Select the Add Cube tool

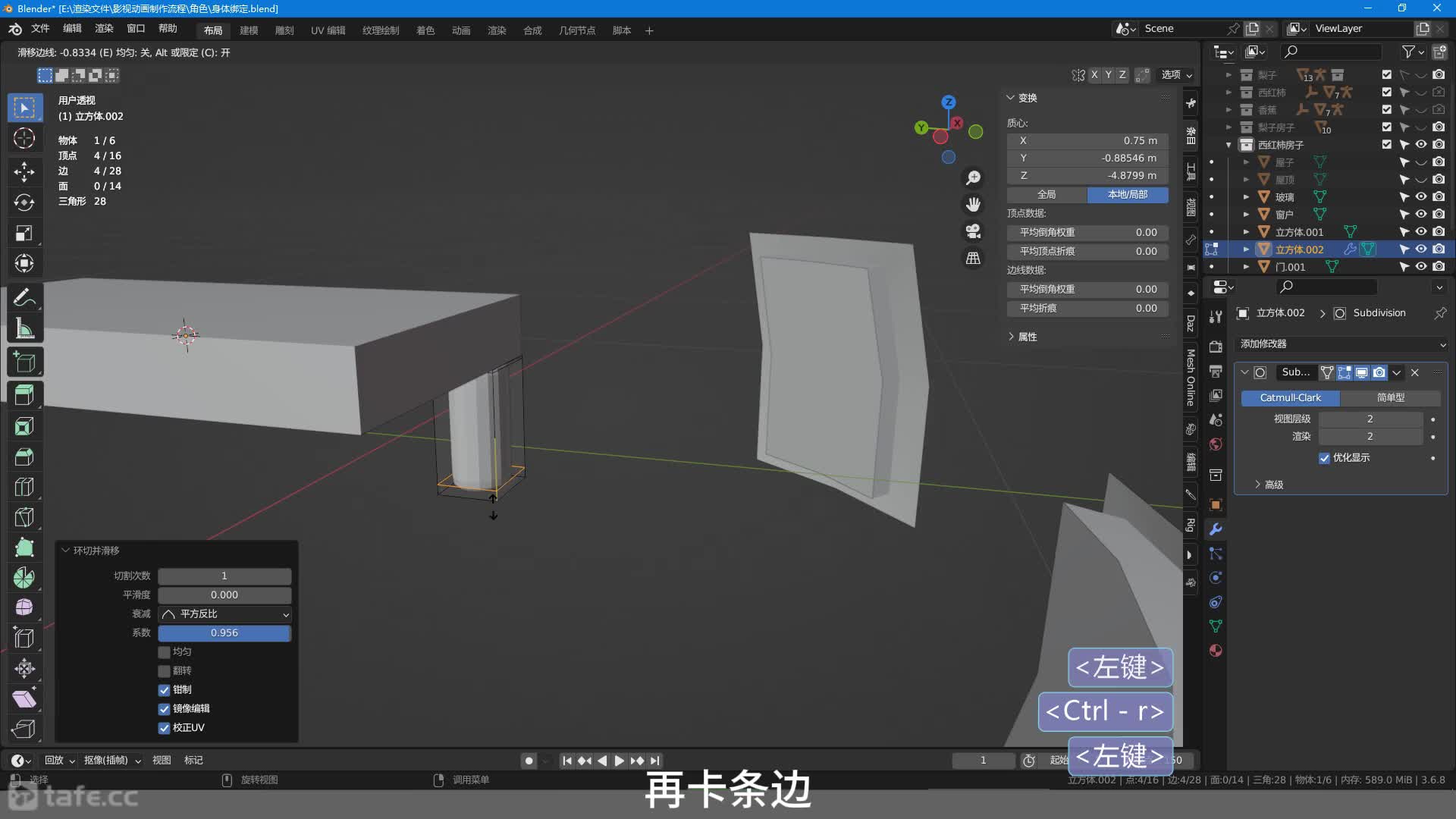24,362
